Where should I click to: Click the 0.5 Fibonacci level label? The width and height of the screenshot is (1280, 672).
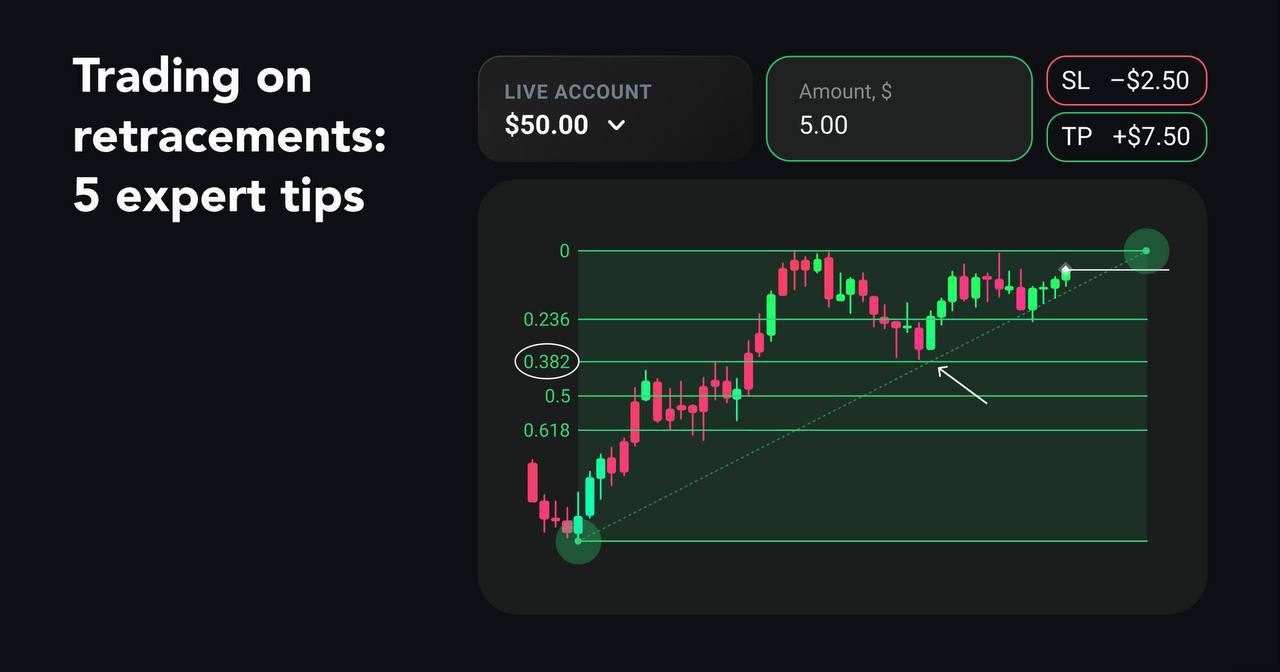click(x=559, y=396)
